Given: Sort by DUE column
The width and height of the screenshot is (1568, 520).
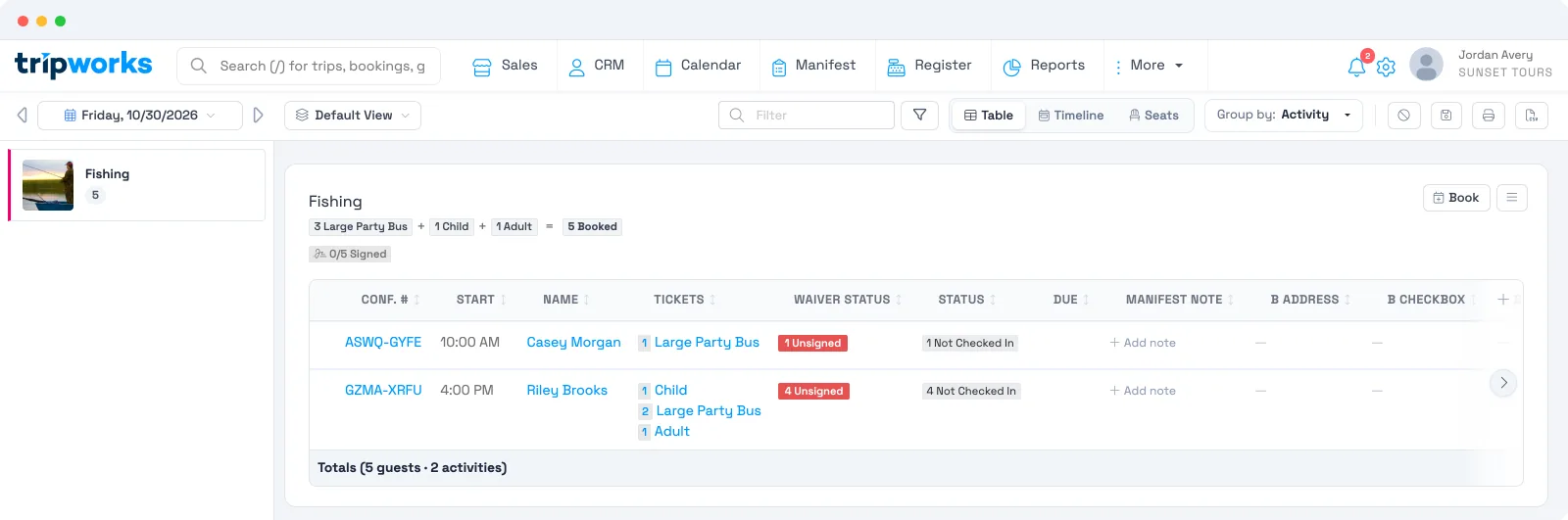Looking at the screenshot, I should coord(1070,300).
